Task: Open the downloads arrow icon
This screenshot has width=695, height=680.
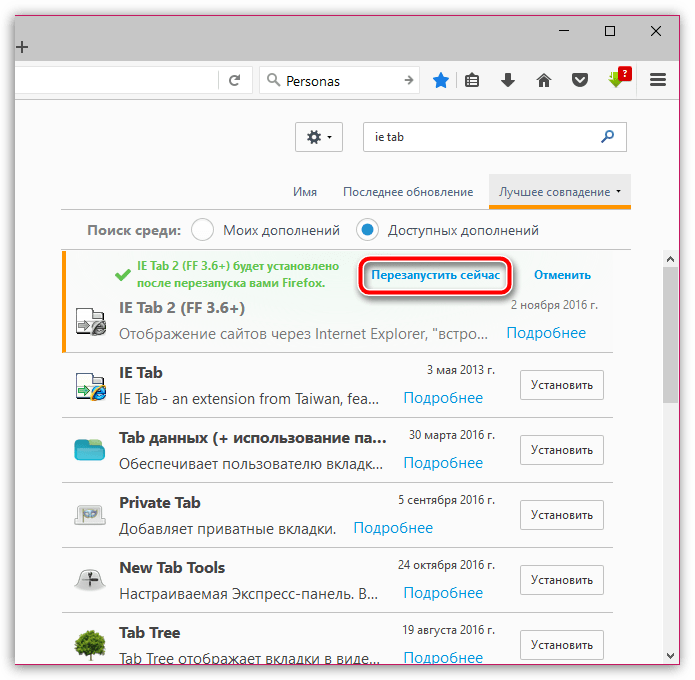Action: [508, 80]
